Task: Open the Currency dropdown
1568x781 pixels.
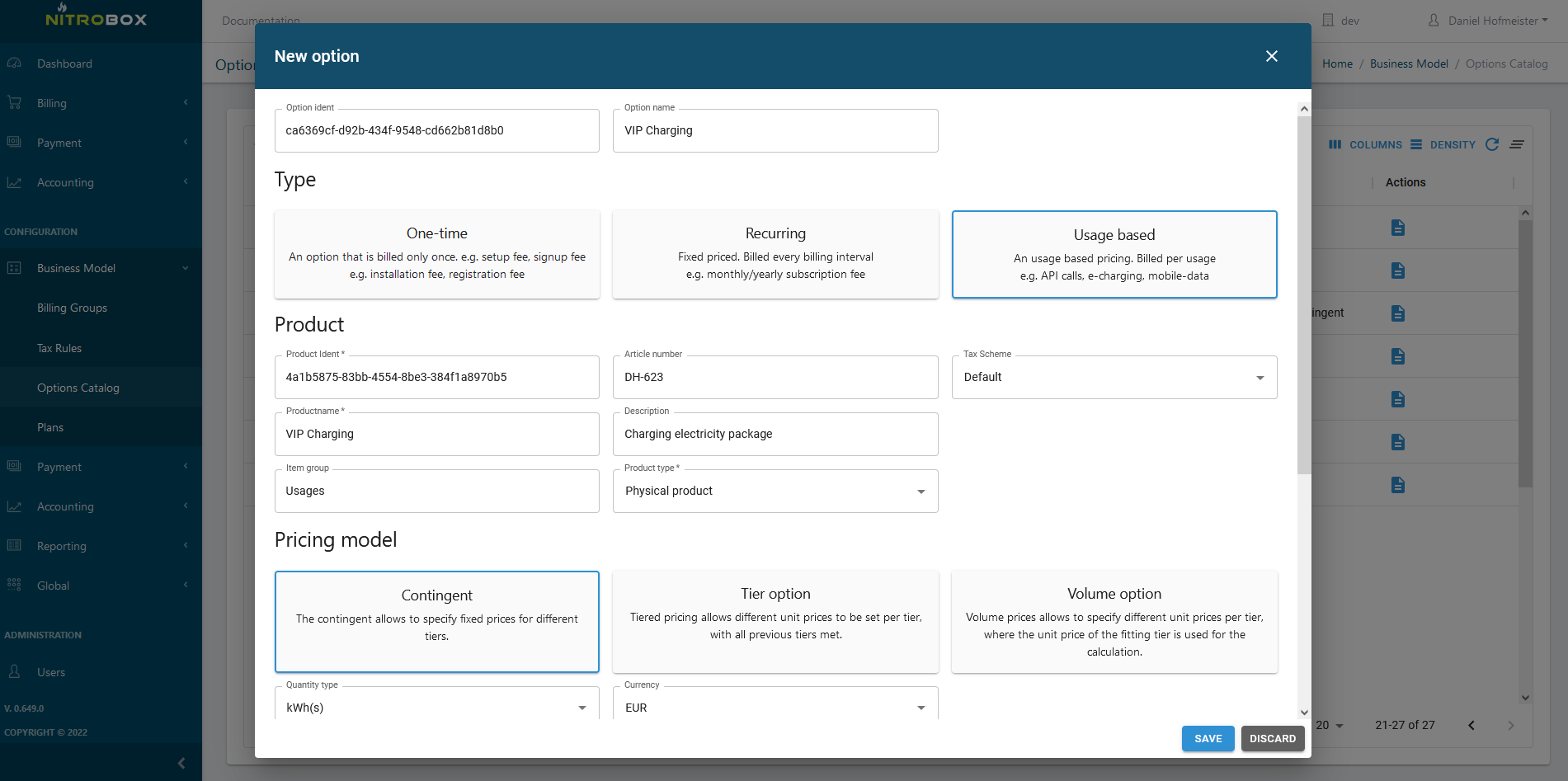Action: pyautogui.click(x=775, y=708)
